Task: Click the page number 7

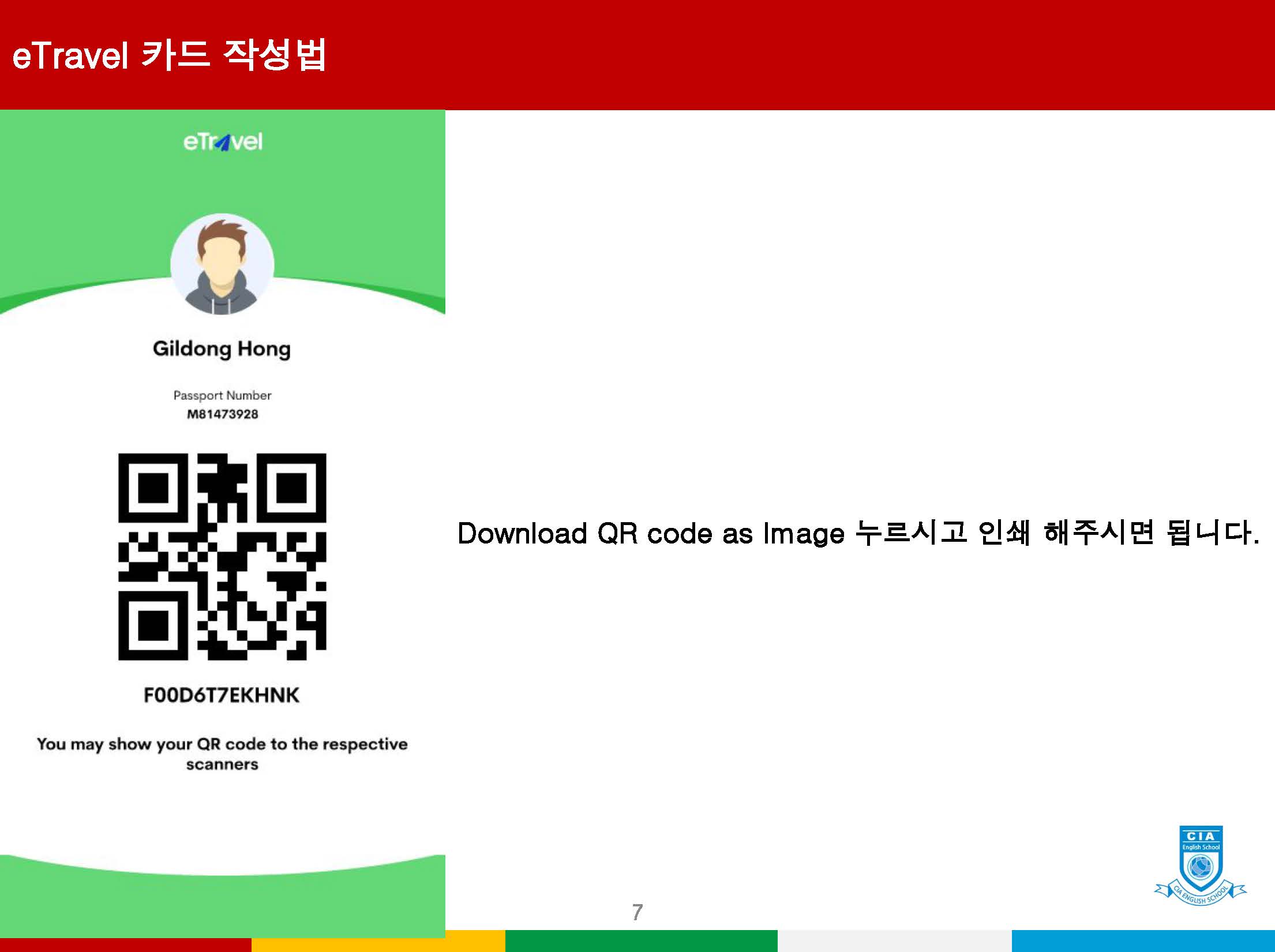Action: coord(637,912)
